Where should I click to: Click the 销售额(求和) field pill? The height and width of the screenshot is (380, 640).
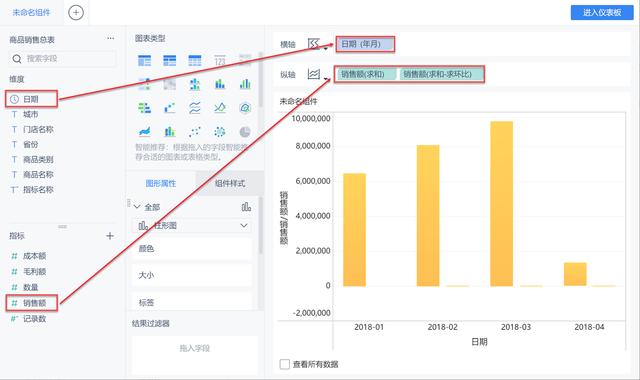coord(367,74)
